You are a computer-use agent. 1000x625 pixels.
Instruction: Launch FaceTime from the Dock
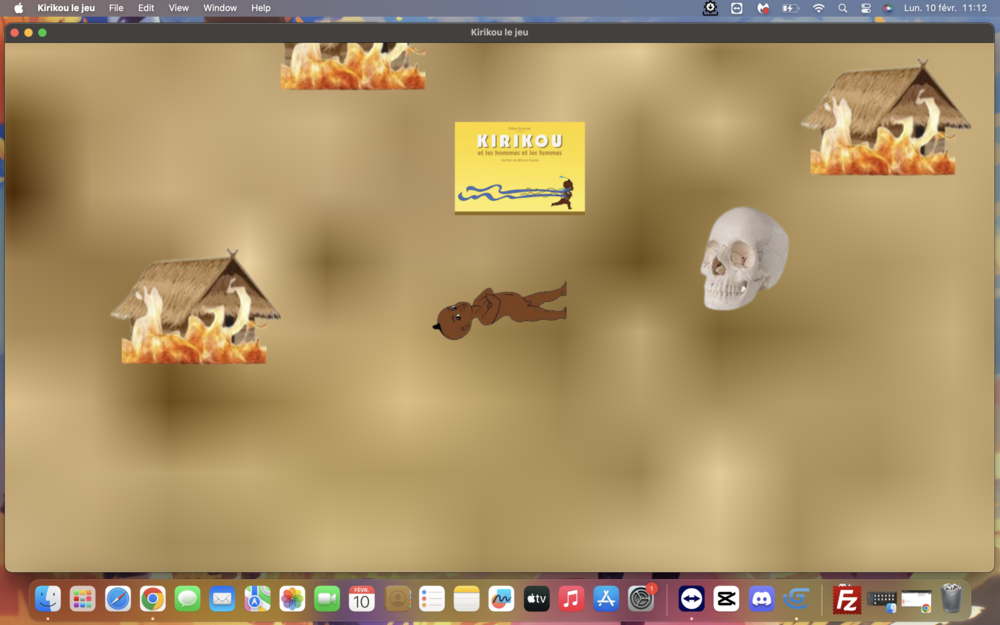pyautogui.click(x=327, y=599)
